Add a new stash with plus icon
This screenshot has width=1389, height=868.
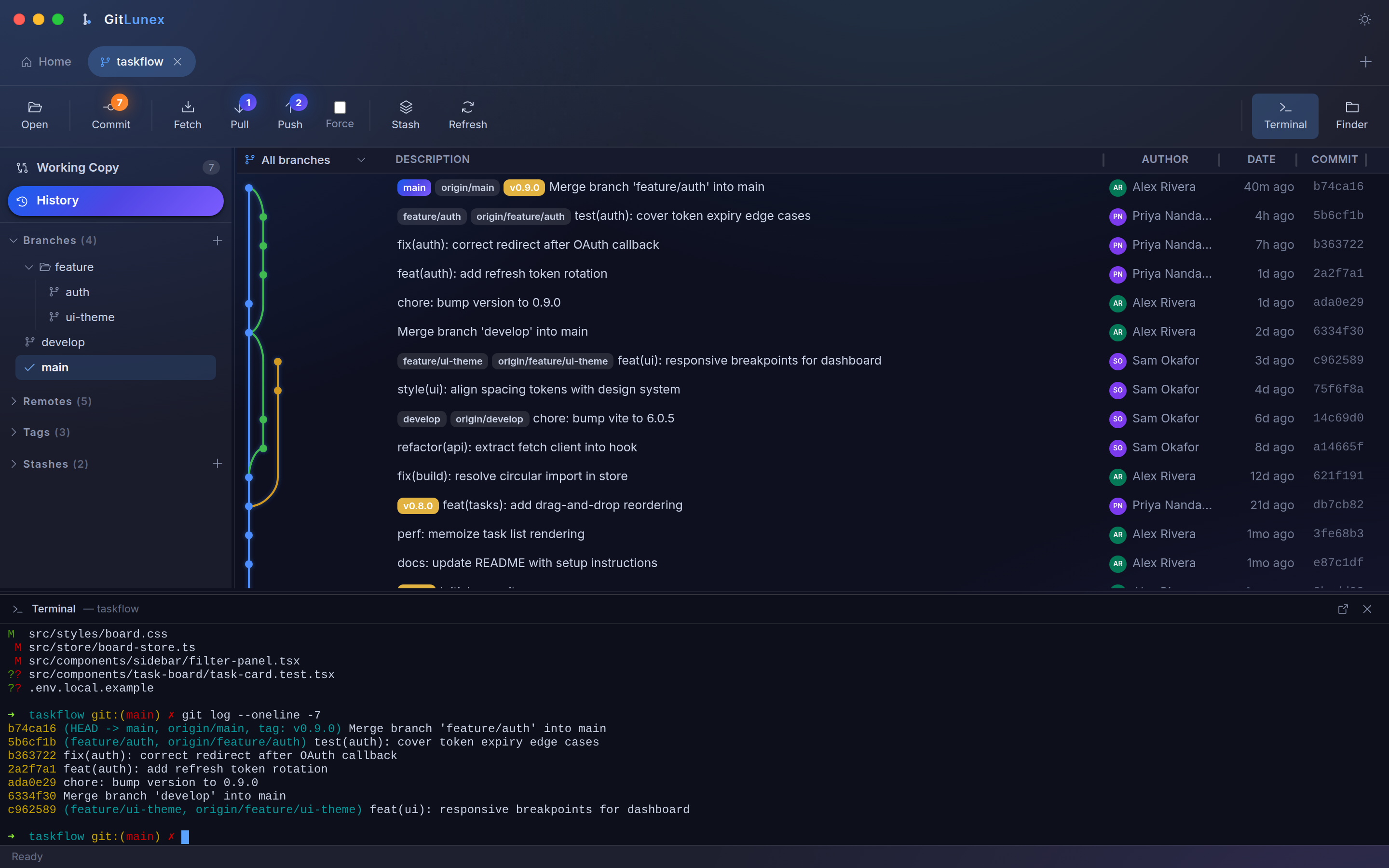218,463
